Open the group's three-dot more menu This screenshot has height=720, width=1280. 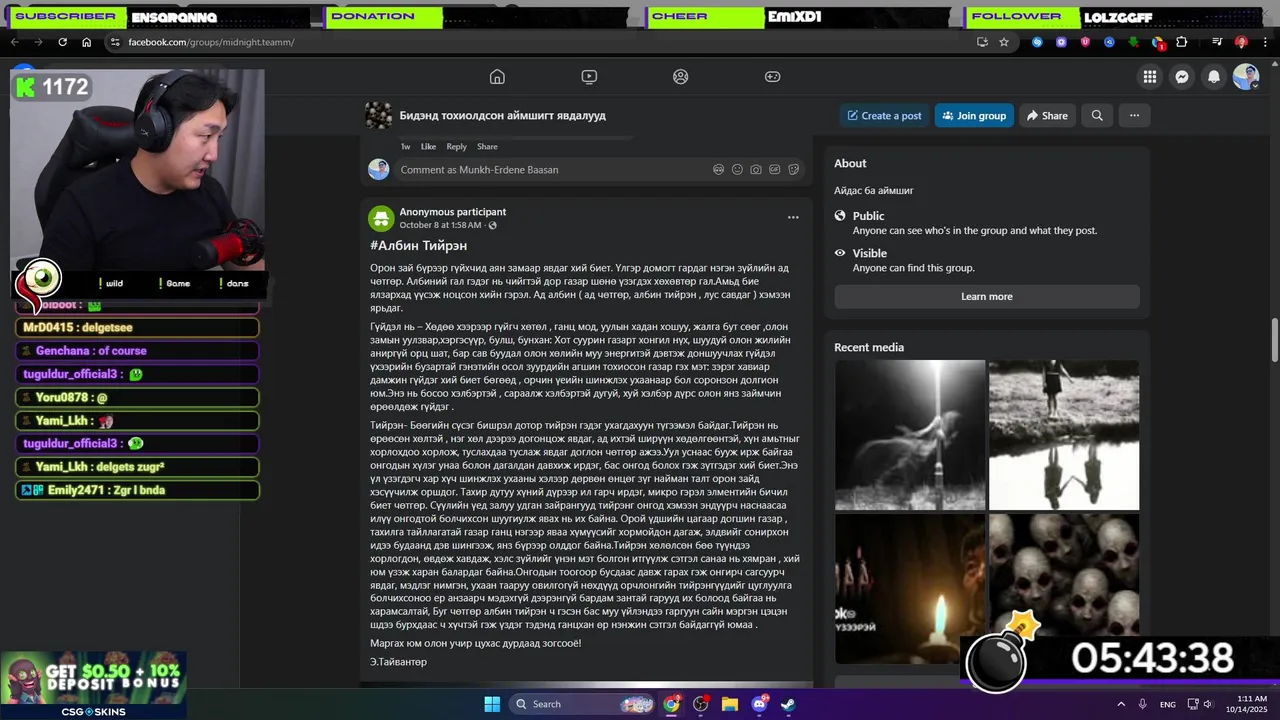(x=1134, y=116)
